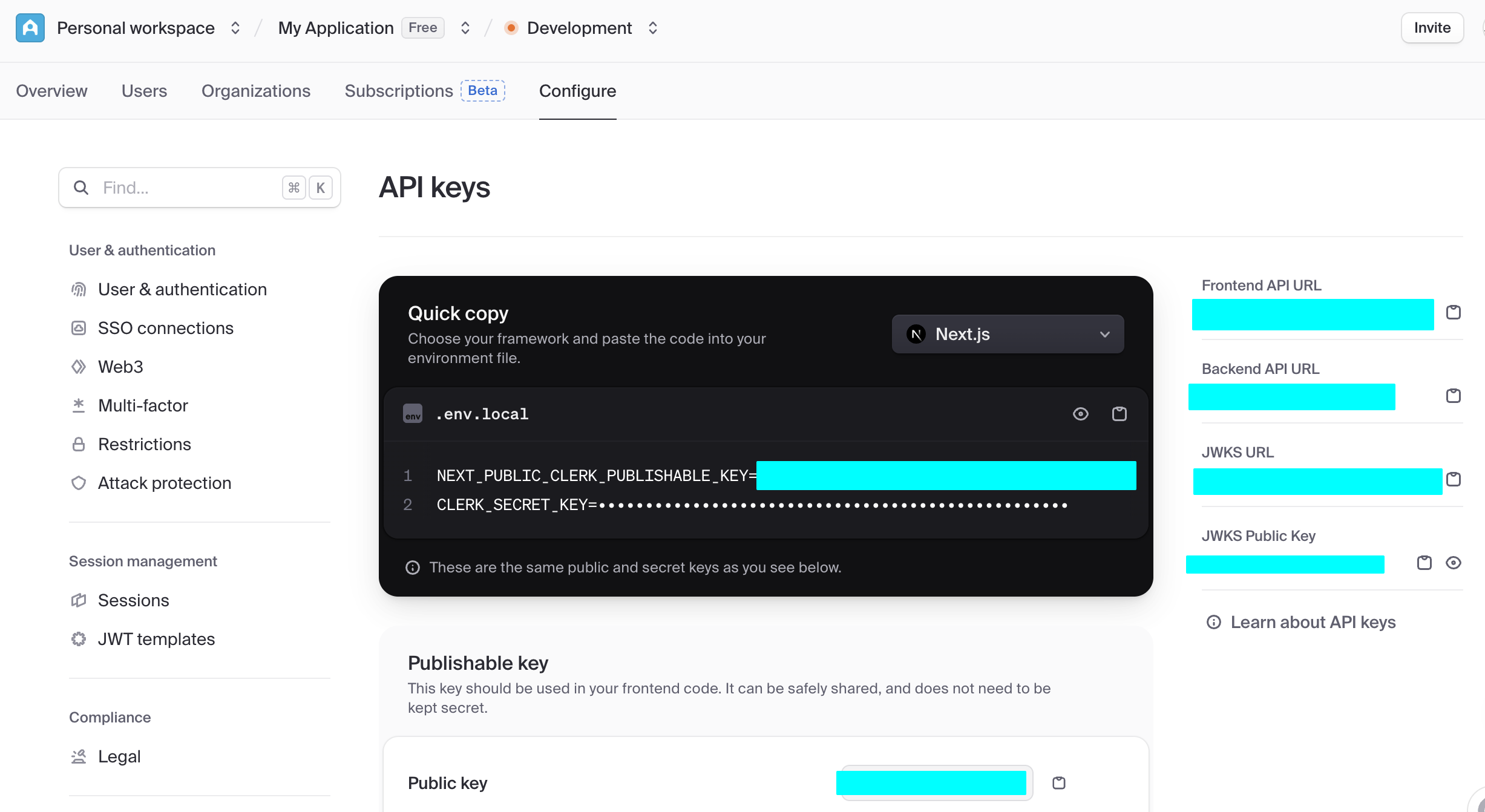Open JWT templates settings

pos(156,639)
